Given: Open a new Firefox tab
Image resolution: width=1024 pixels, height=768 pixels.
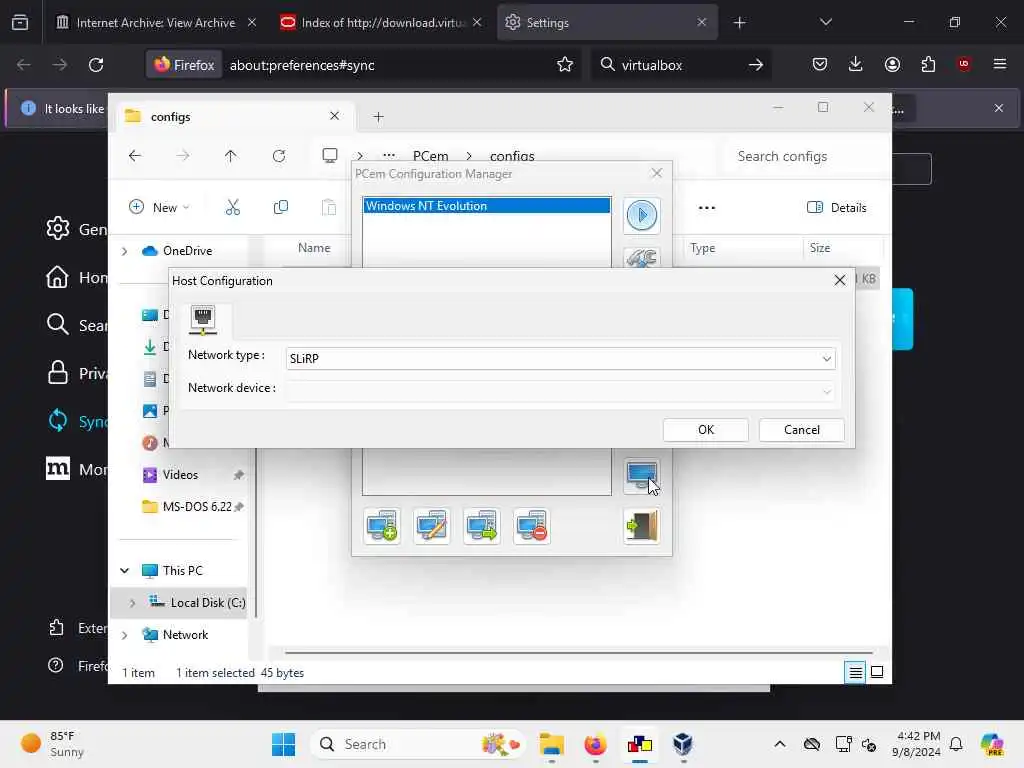Looking at the screenshot, I should (739, 23).
